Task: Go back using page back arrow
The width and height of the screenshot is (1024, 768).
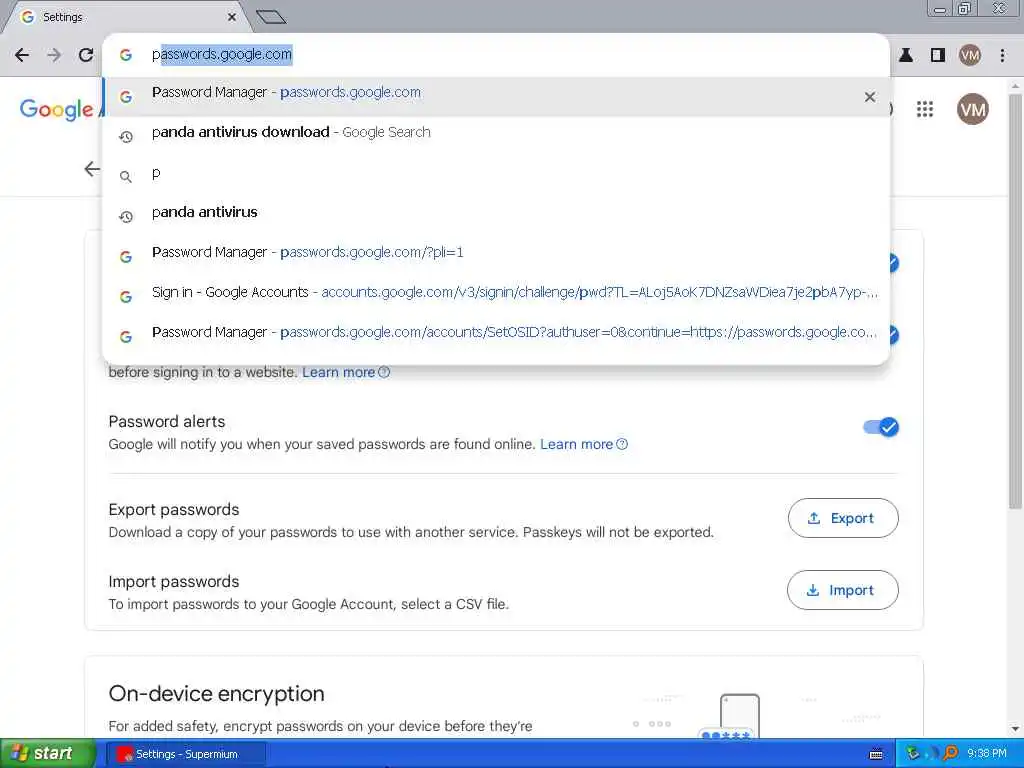Action: (92, 169)
